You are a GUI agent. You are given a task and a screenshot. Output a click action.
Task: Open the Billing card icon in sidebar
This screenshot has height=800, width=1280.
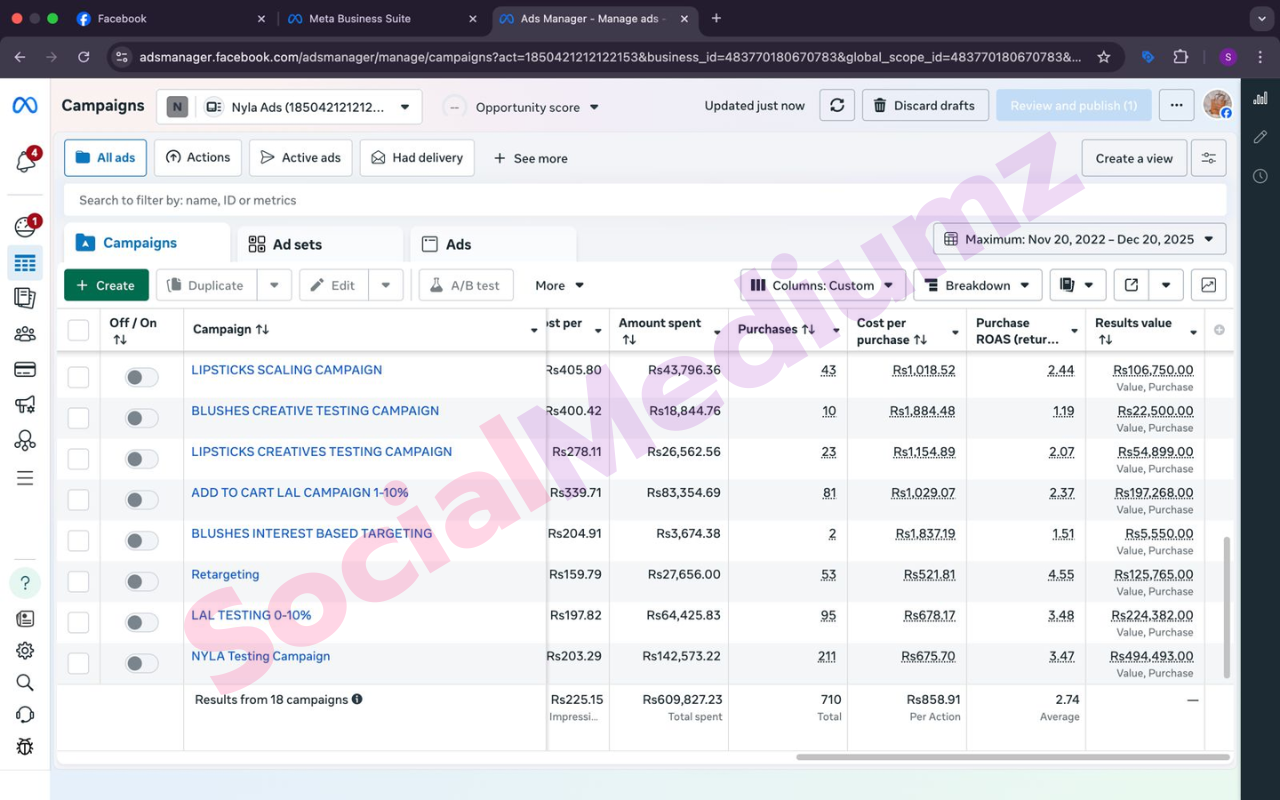tap(25, 369)
